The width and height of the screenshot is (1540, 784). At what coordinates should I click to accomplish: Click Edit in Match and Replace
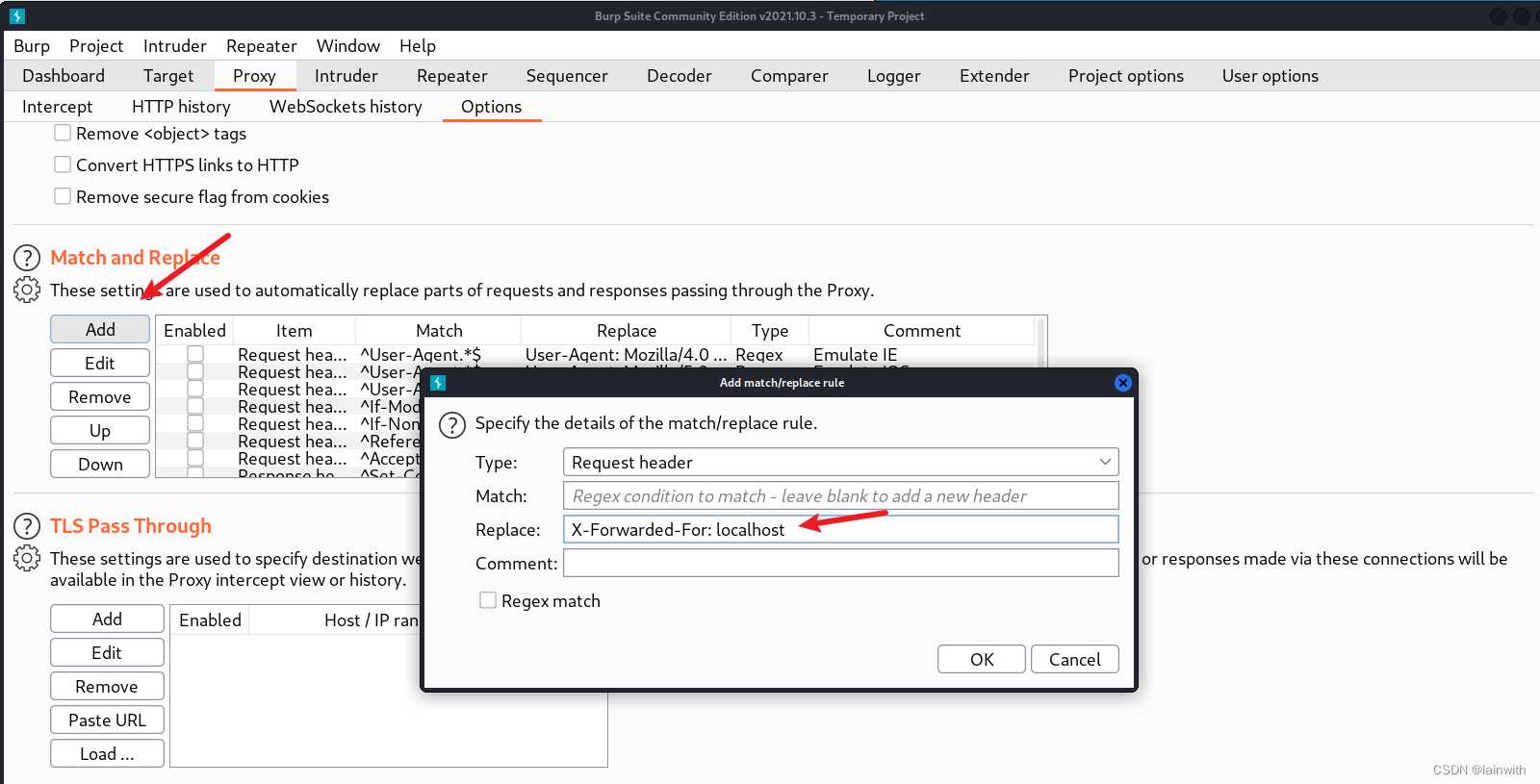tap(100, 363)
